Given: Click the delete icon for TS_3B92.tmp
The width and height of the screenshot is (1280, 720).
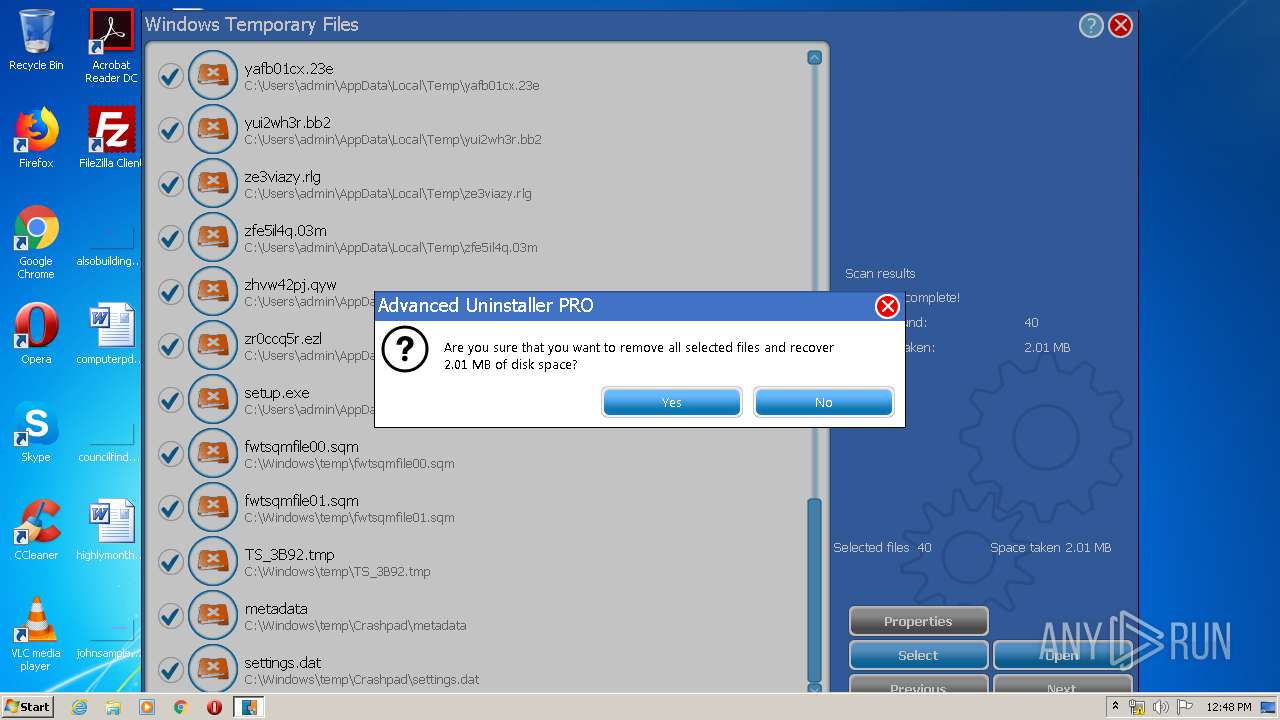Looking at the screenshot, I should [x=212, y=561].
